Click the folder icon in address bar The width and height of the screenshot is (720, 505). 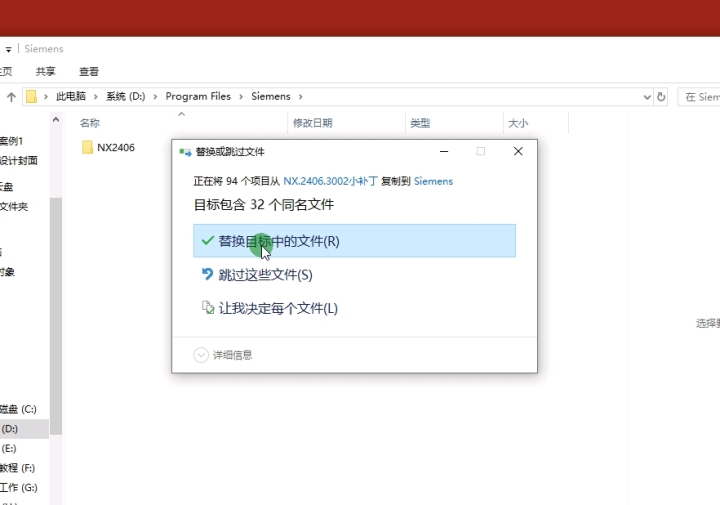click(x=31, y=96)
